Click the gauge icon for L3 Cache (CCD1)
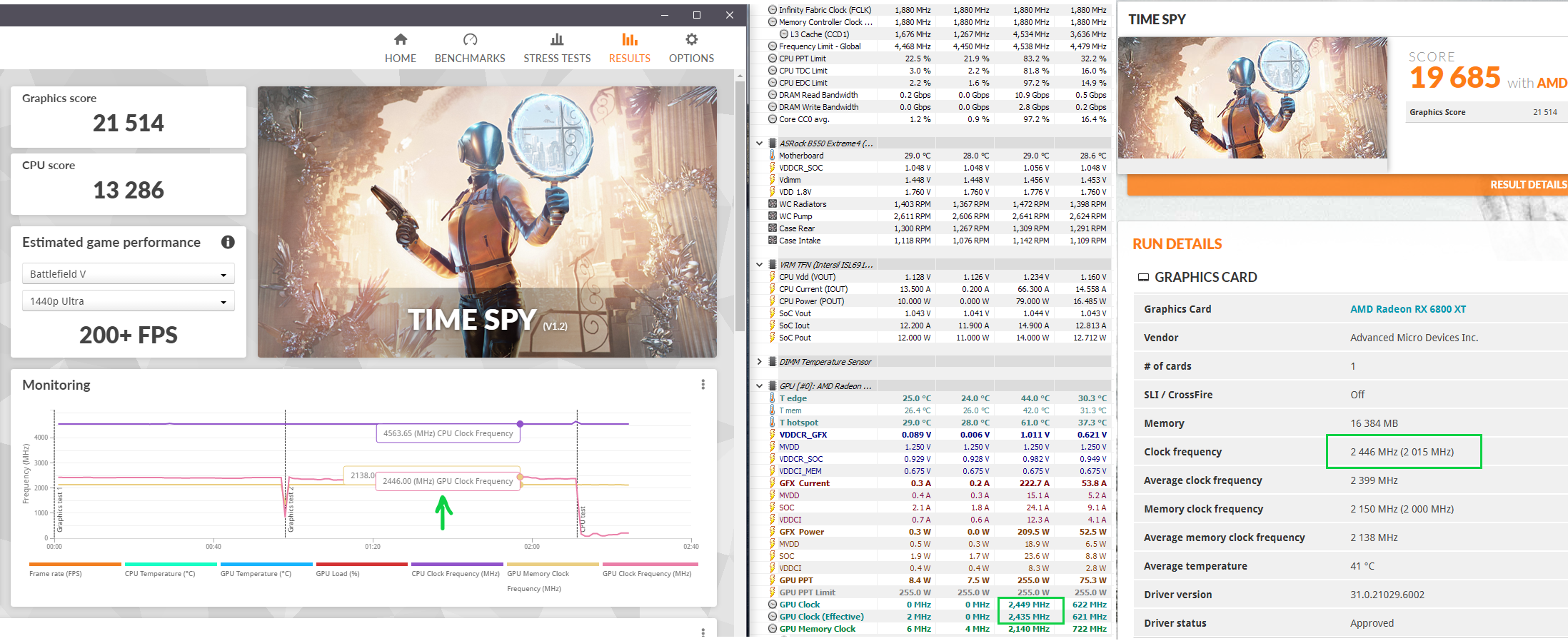The image size is (1568, 641). pyautogui.click(x=784, y=34)
